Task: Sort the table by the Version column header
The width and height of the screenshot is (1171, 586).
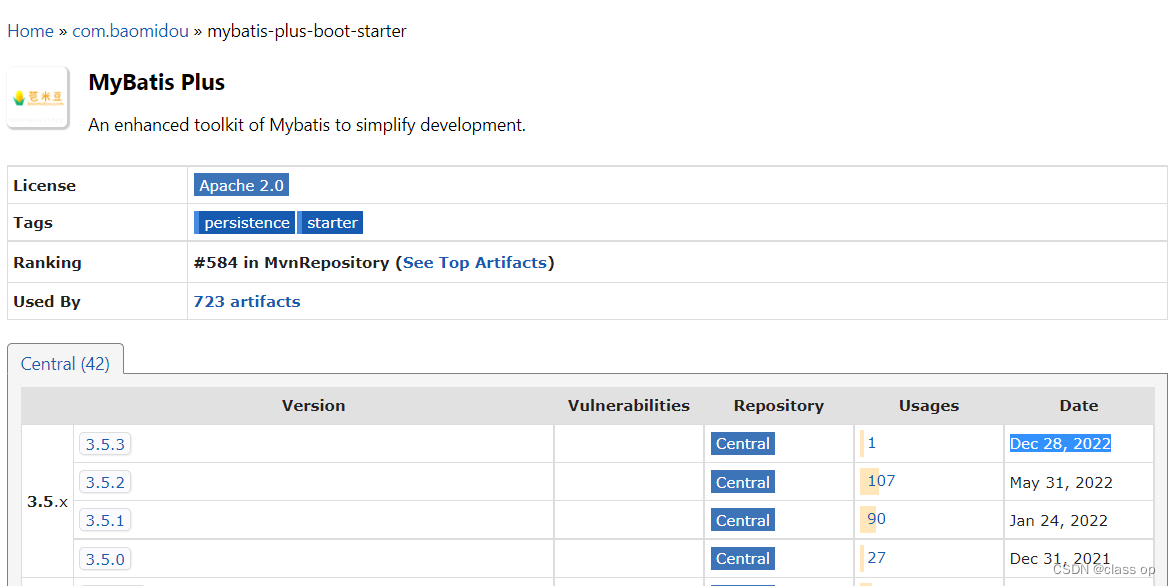Action: [x=313, y=405]
